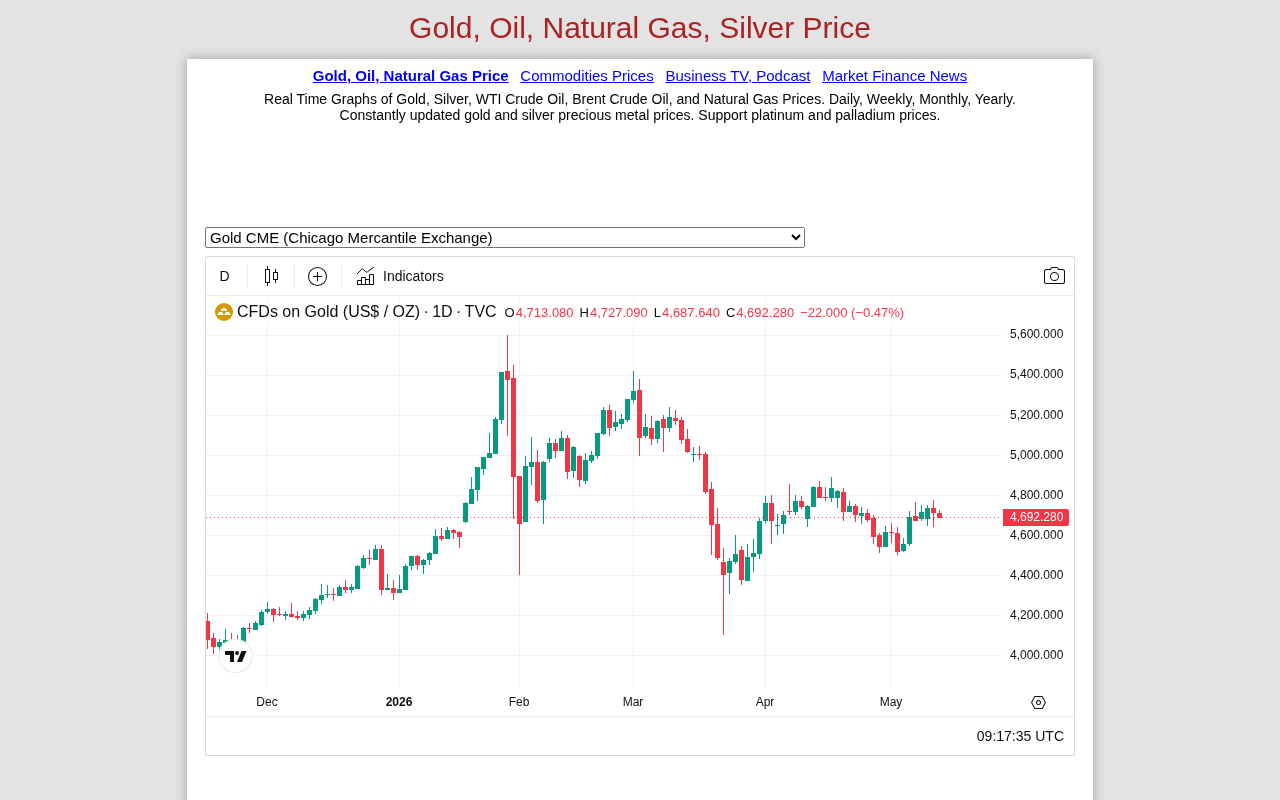
Task: Change the D interval setting
Action: tap(224, 276)
